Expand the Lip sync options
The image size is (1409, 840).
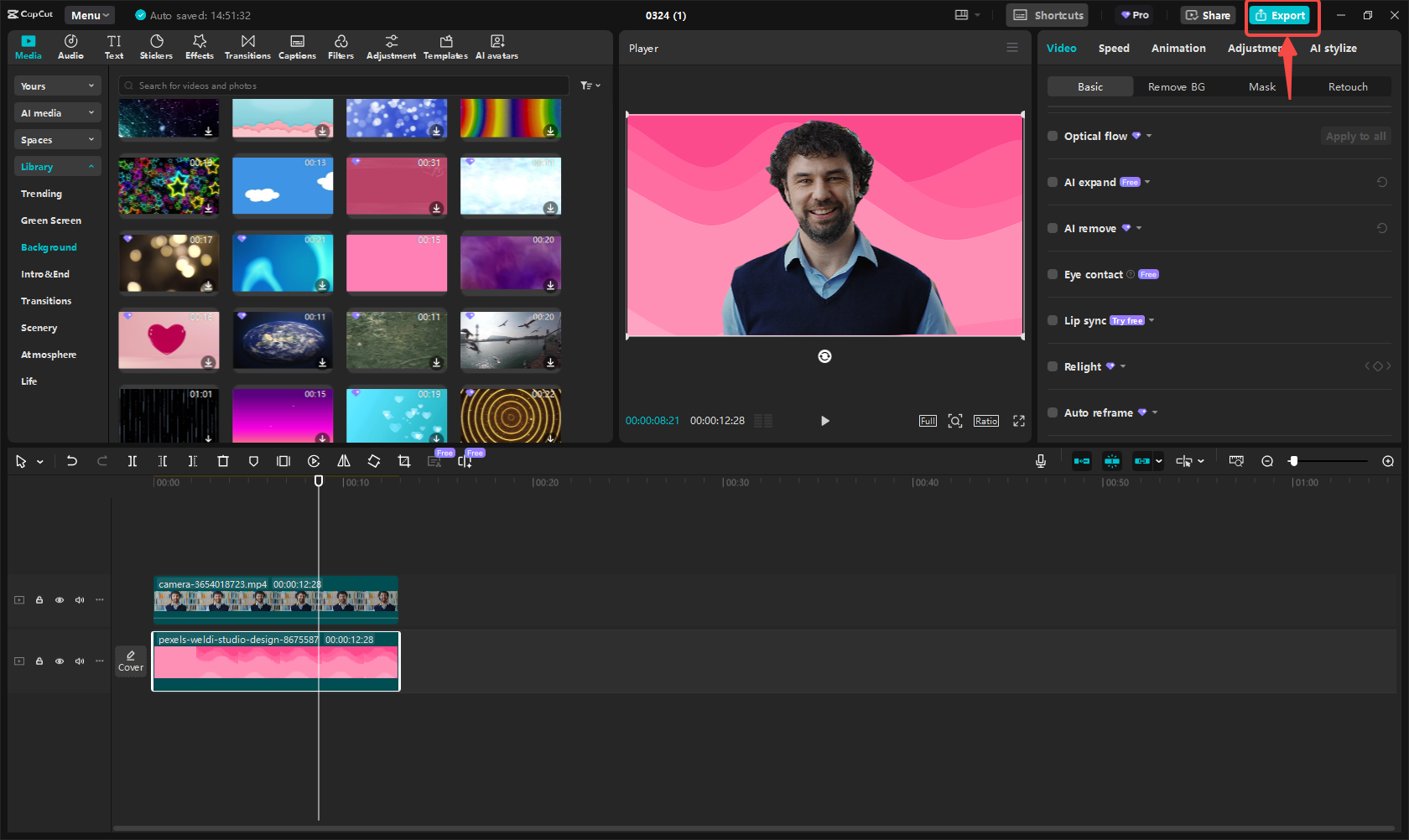[1150, 320]
